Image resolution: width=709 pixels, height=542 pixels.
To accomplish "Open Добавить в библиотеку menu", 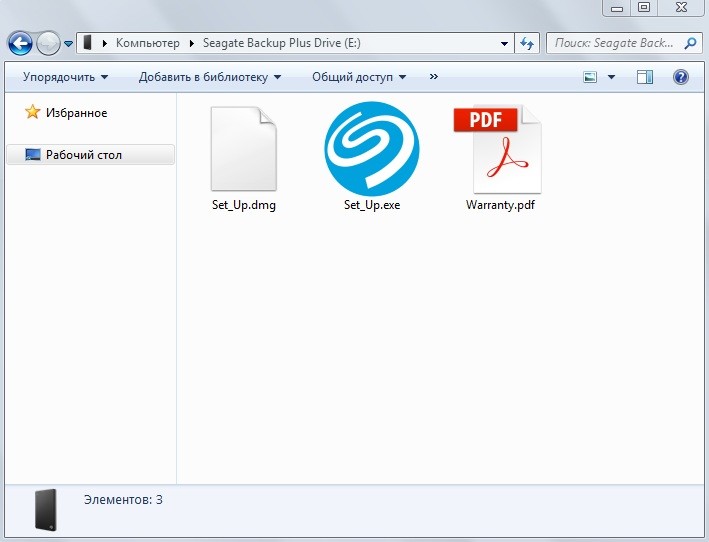I will [210, 77].
